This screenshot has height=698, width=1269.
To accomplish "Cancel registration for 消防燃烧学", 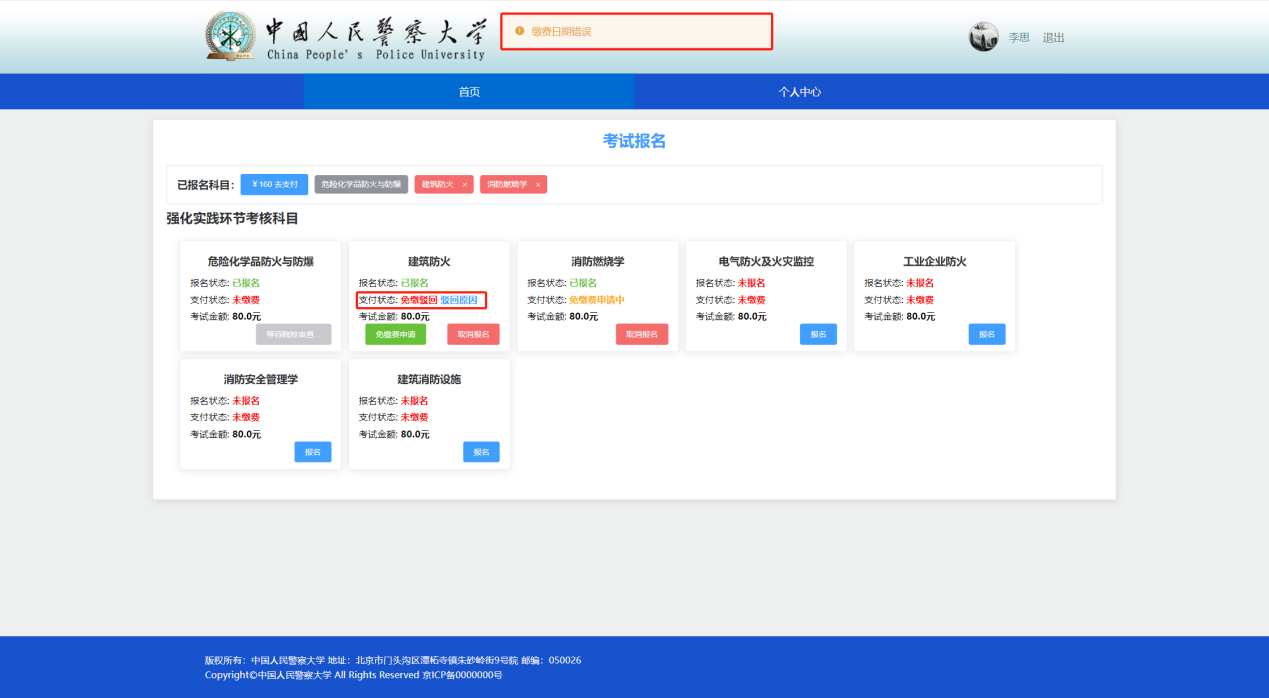I will [641, 334].
